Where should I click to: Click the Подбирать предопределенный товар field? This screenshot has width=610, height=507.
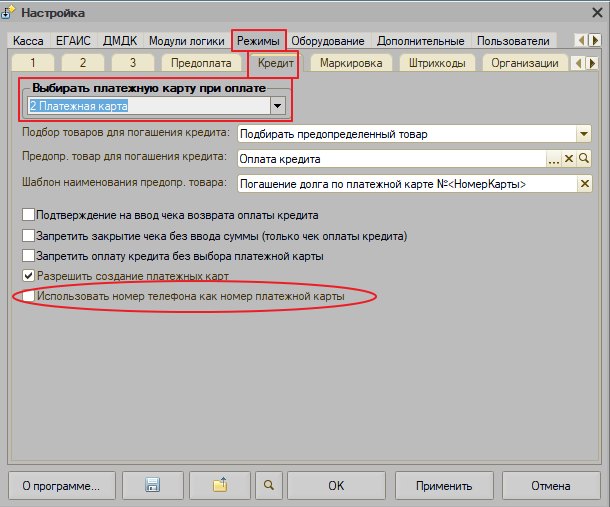[407, 134]
